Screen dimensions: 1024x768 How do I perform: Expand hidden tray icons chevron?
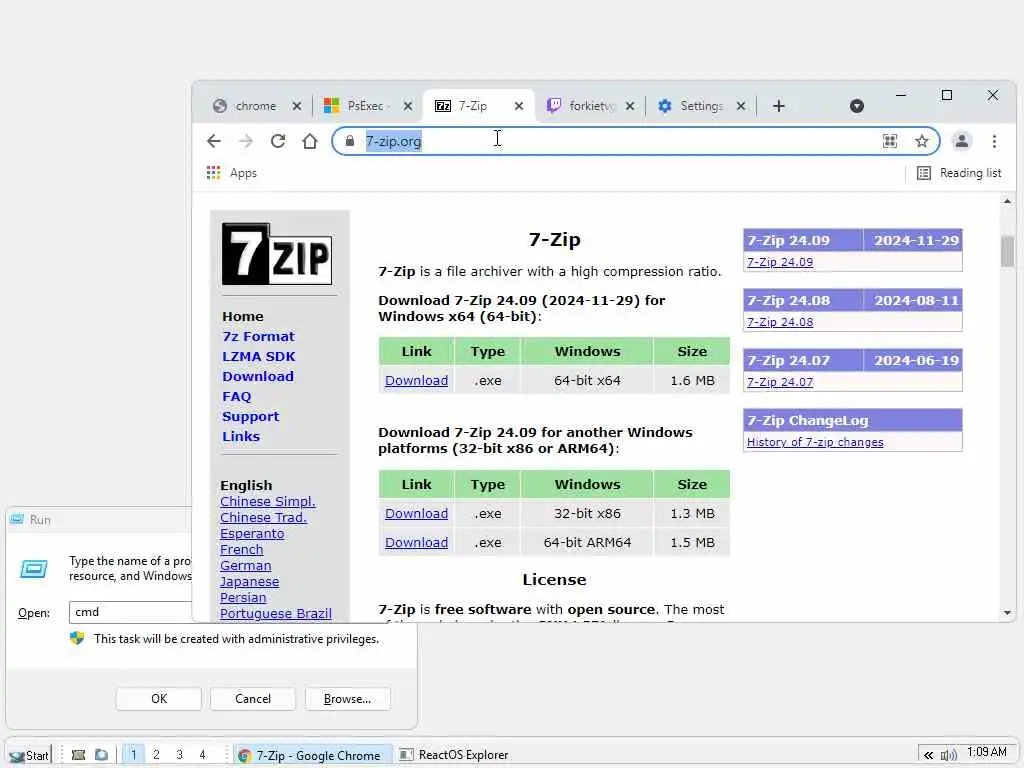pos(928,755)
